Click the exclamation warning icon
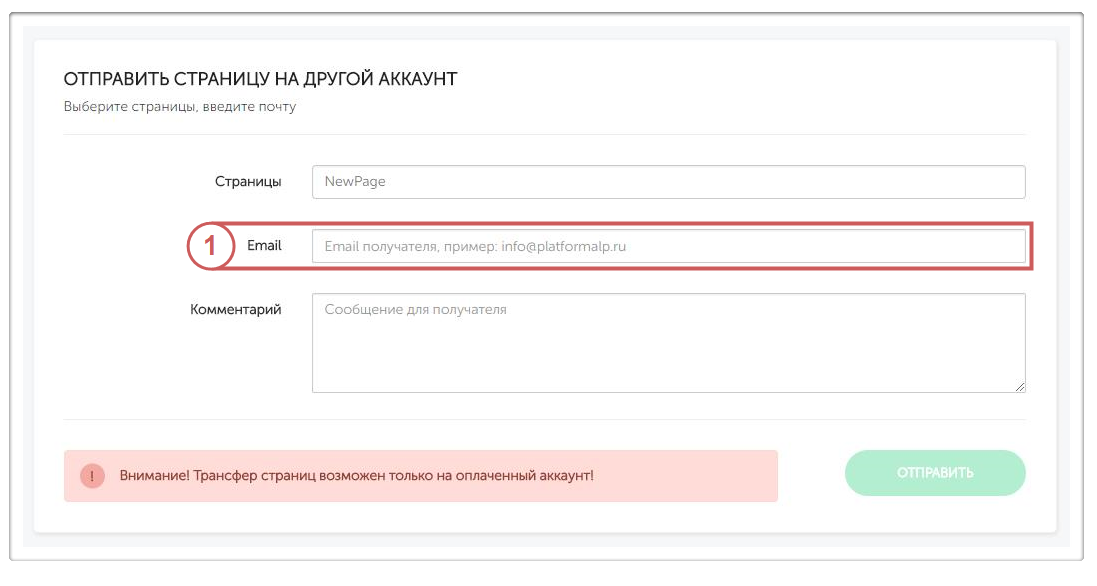 point(92,476)
